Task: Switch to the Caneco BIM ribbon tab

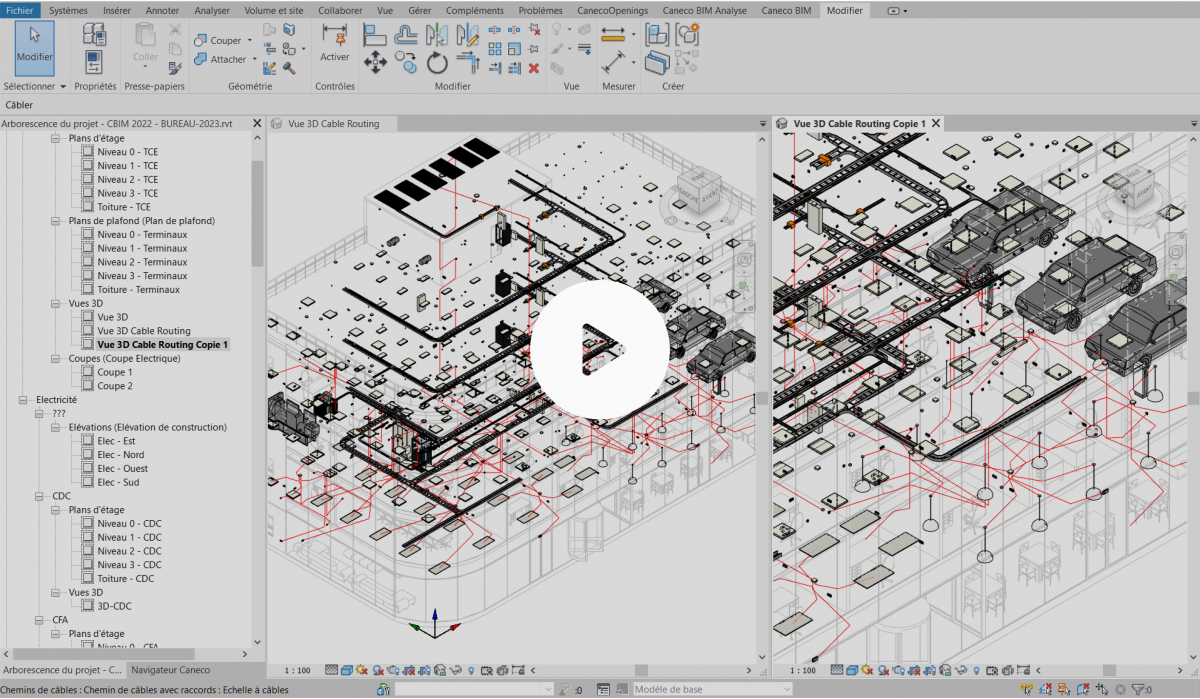Action: (786, 10)
